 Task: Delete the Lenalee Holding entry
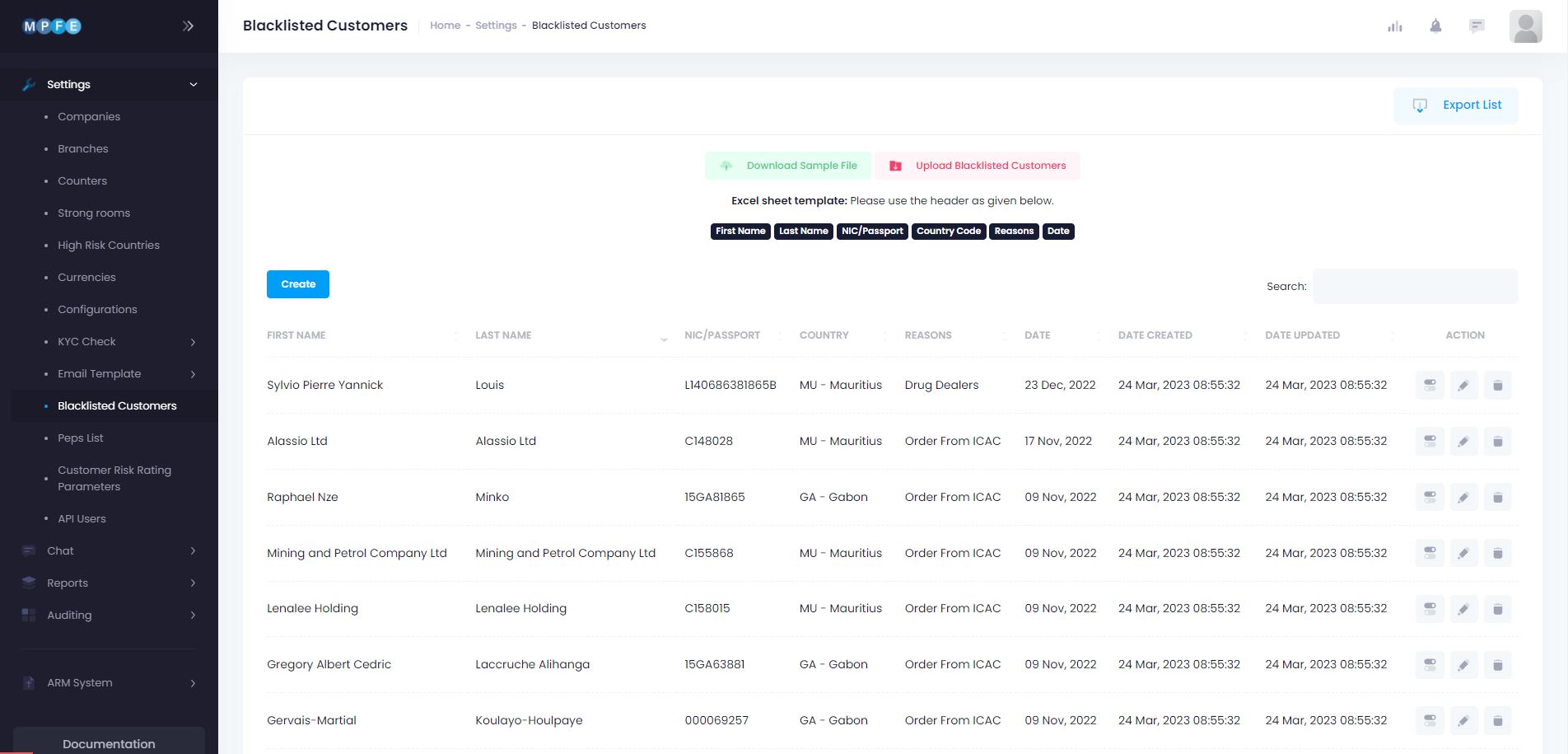pyautogui.click(x=1497, y=609)
